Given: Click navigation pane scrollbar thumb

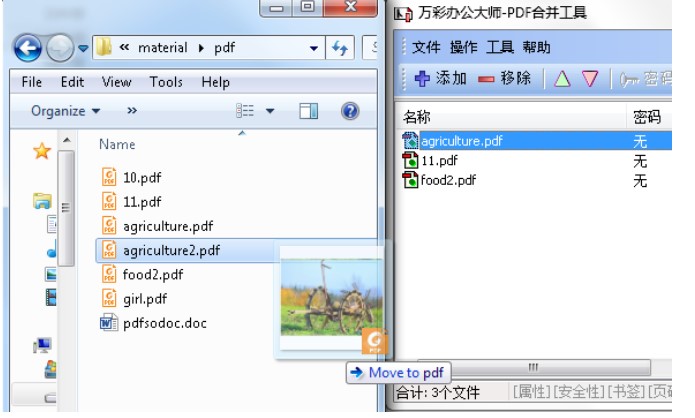Looking at the screenshot, I should 66,208.
